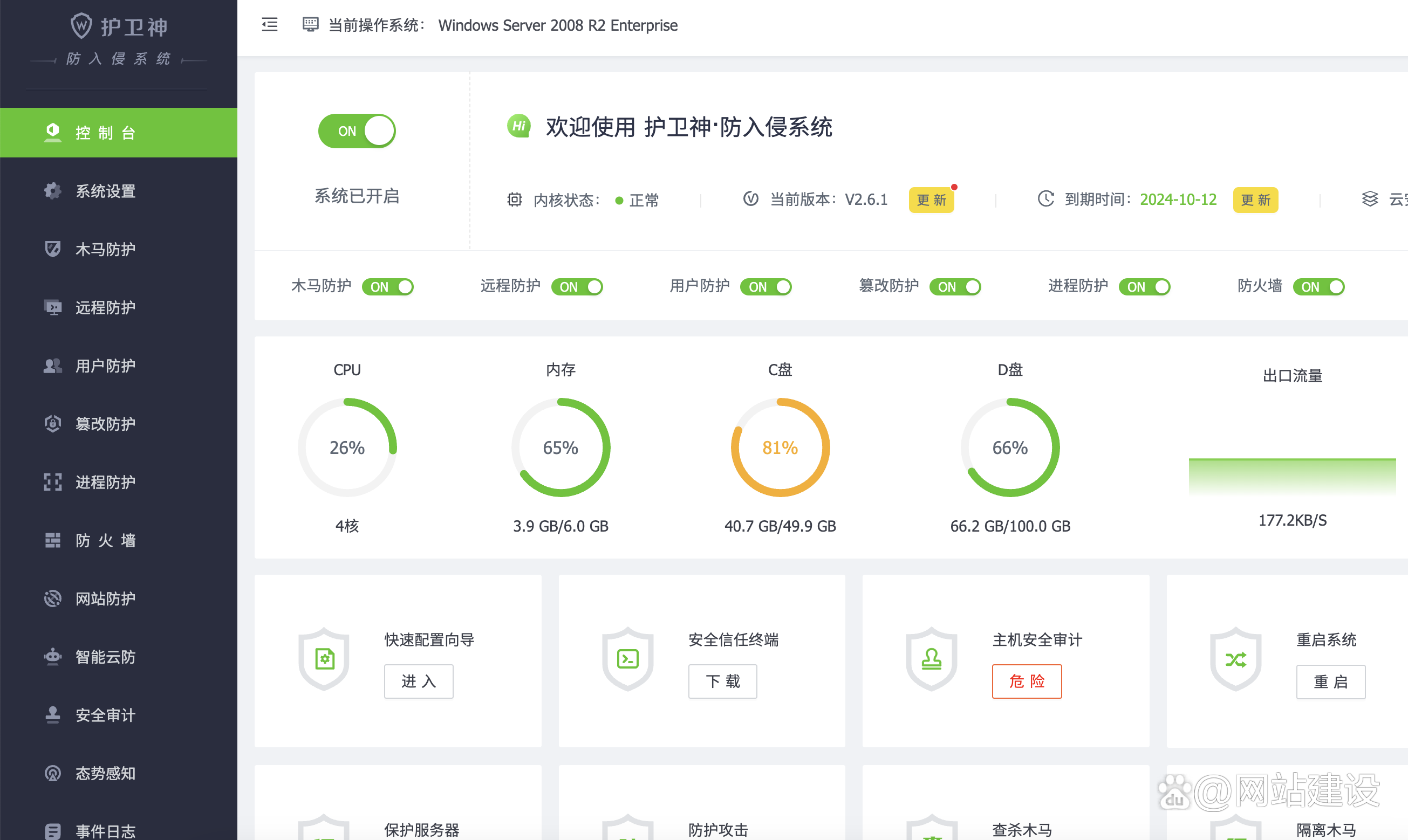Click the version icon beside 当前版本
Screen dimensions: 1408x840
point(750,199)
